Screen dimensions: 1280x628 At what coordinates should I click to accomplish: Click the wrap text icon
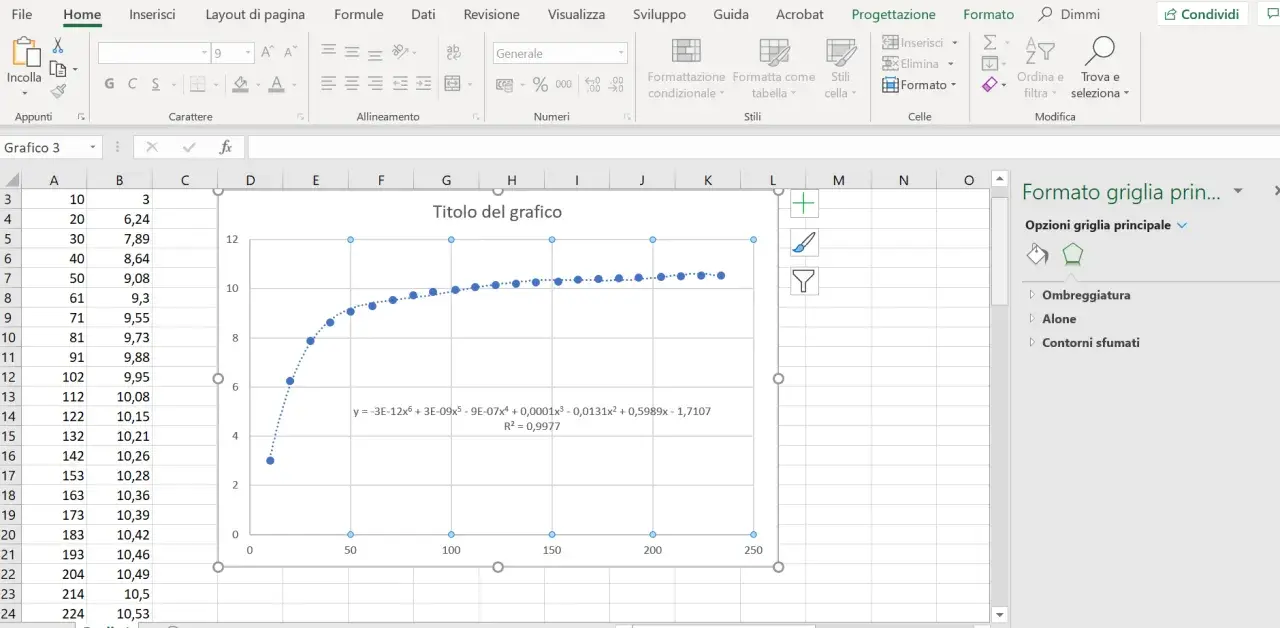point(453,52)
